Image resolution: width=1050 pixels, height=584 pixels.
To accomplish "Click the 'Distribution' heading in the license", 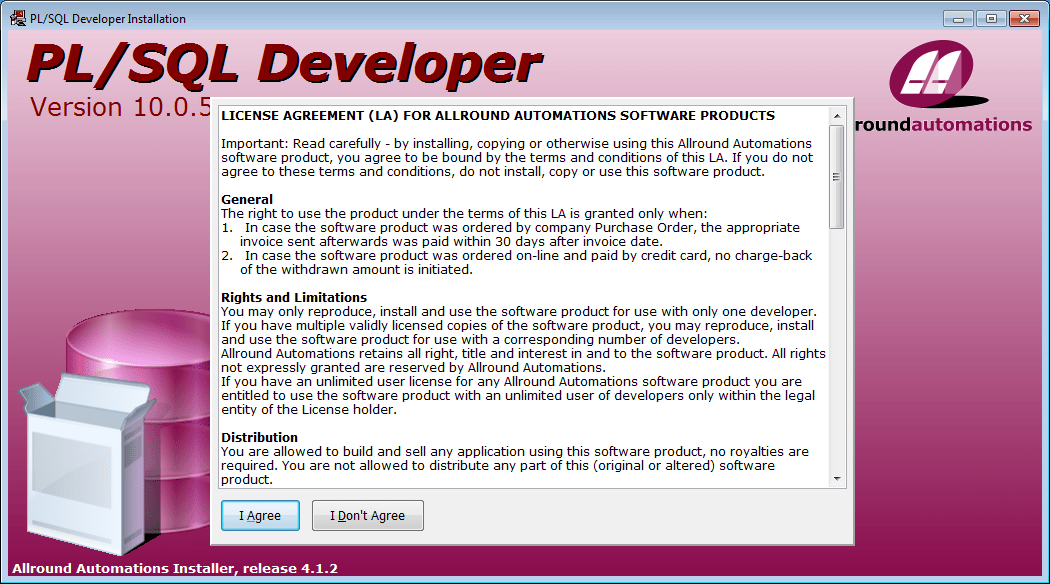I will click(259, 437).
